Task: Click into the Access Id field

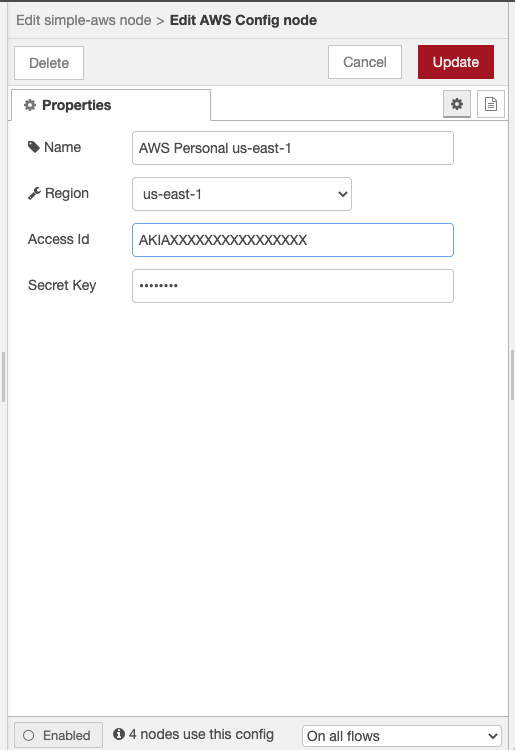Action: (x=293, y=240)
